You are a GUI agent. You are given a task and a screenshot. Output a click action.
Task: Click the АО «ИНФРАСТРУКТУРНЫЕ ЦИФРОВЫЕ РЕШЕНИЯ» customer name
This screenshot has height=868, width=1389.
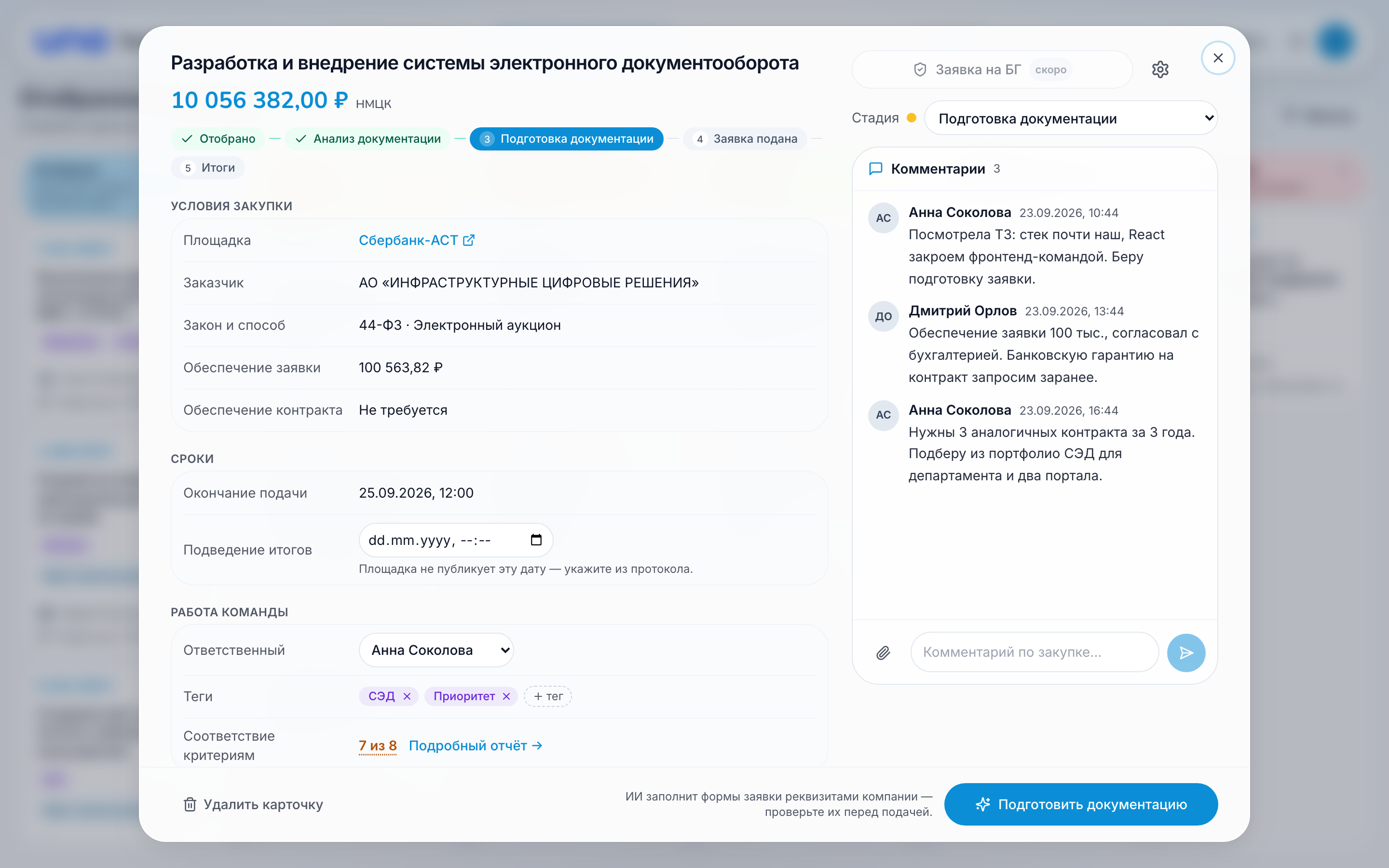pyautogui.click(x=529, y=283)
